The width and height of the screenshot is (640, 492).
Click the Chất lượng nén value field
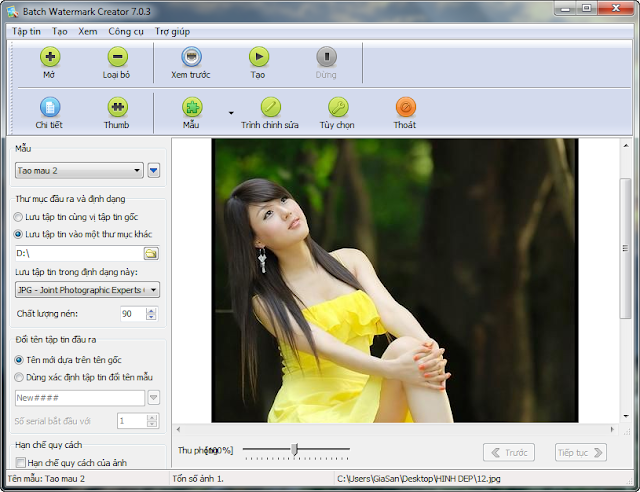[x=133, y=314]
